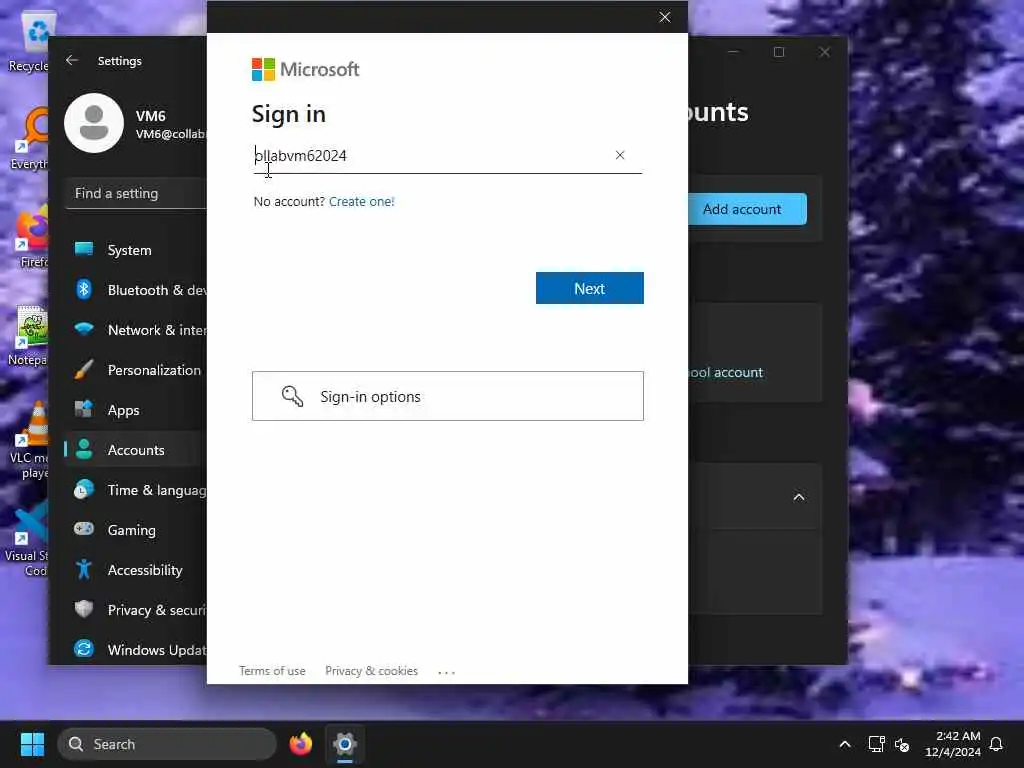Collapse the section with the up chevron

point(799,497)
